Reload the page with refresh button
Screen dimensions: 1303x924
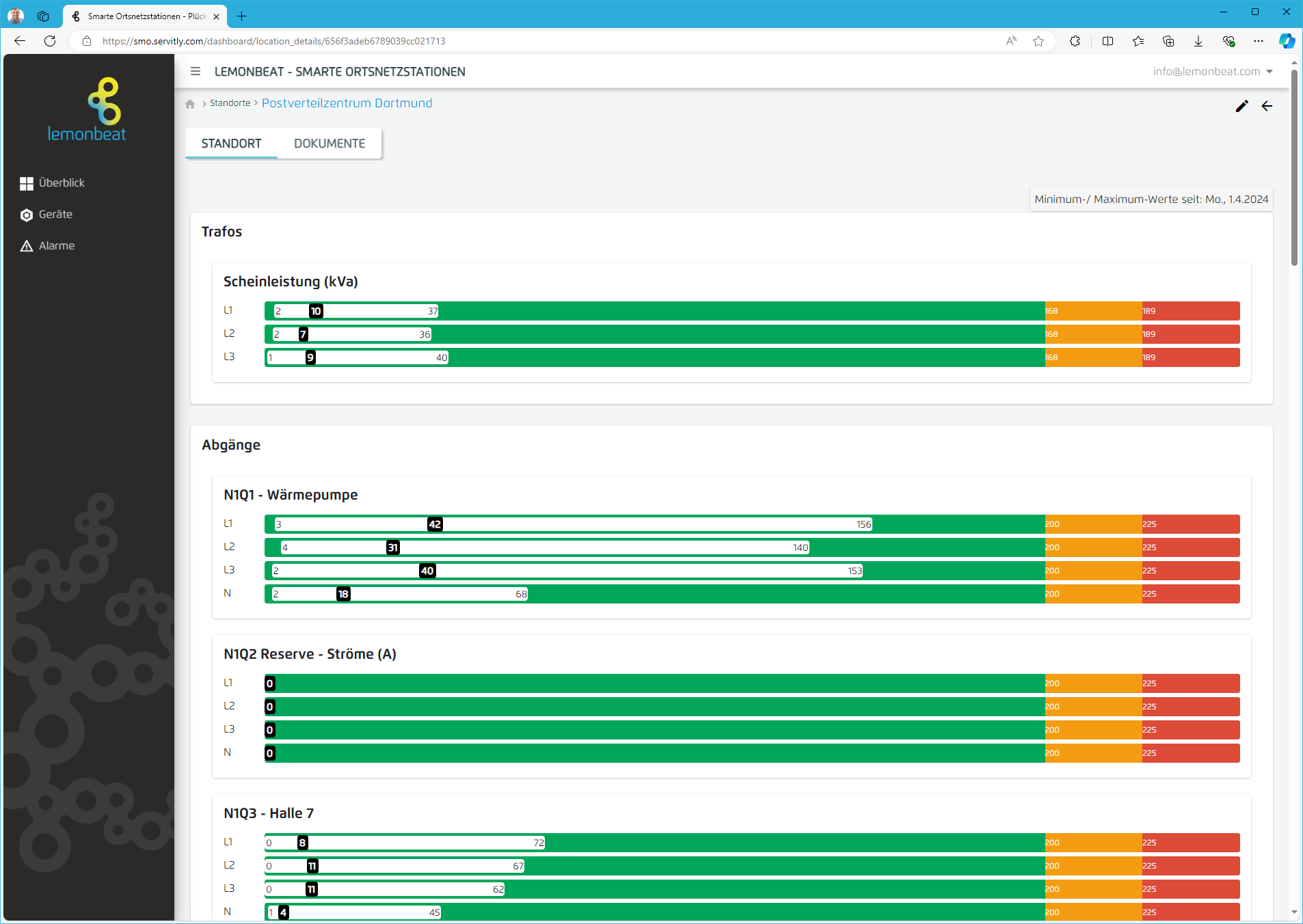coord(50,41)
